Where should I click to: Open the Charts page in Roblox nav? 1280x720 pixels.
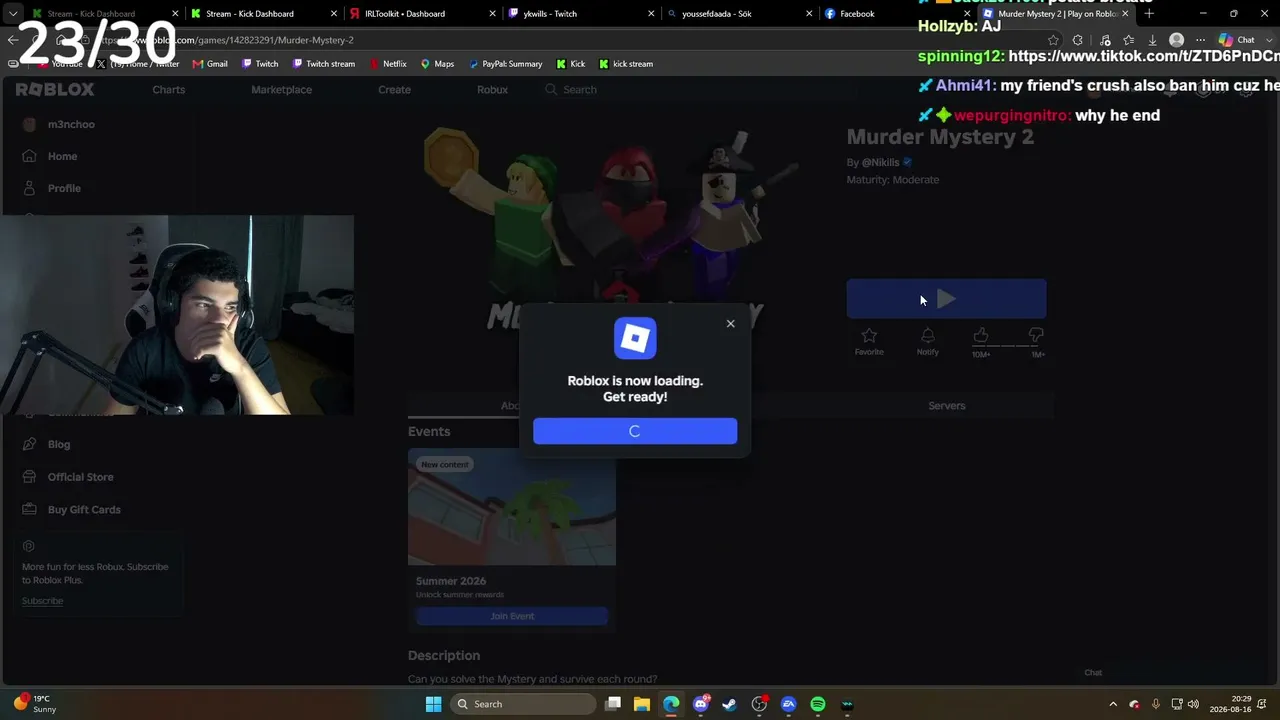[168, 89]
